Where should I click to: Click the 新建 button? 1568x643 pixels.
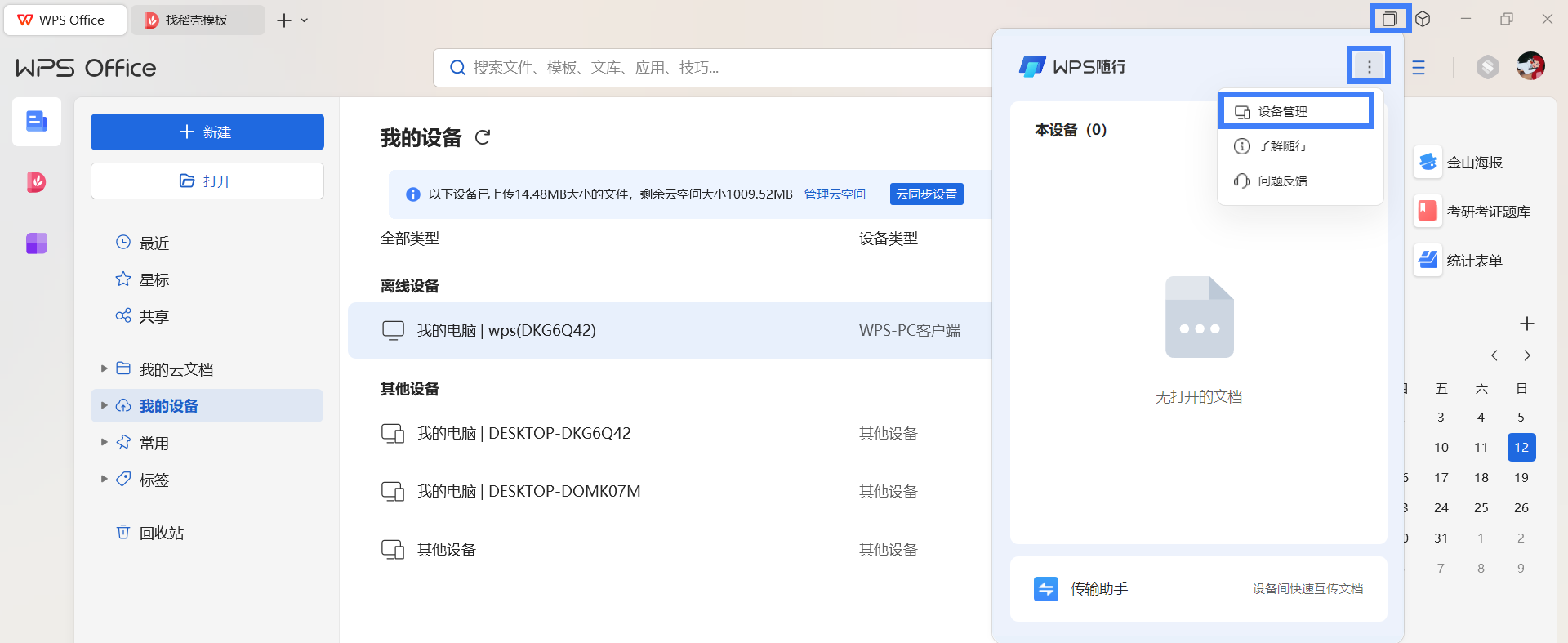coord(207,132)
